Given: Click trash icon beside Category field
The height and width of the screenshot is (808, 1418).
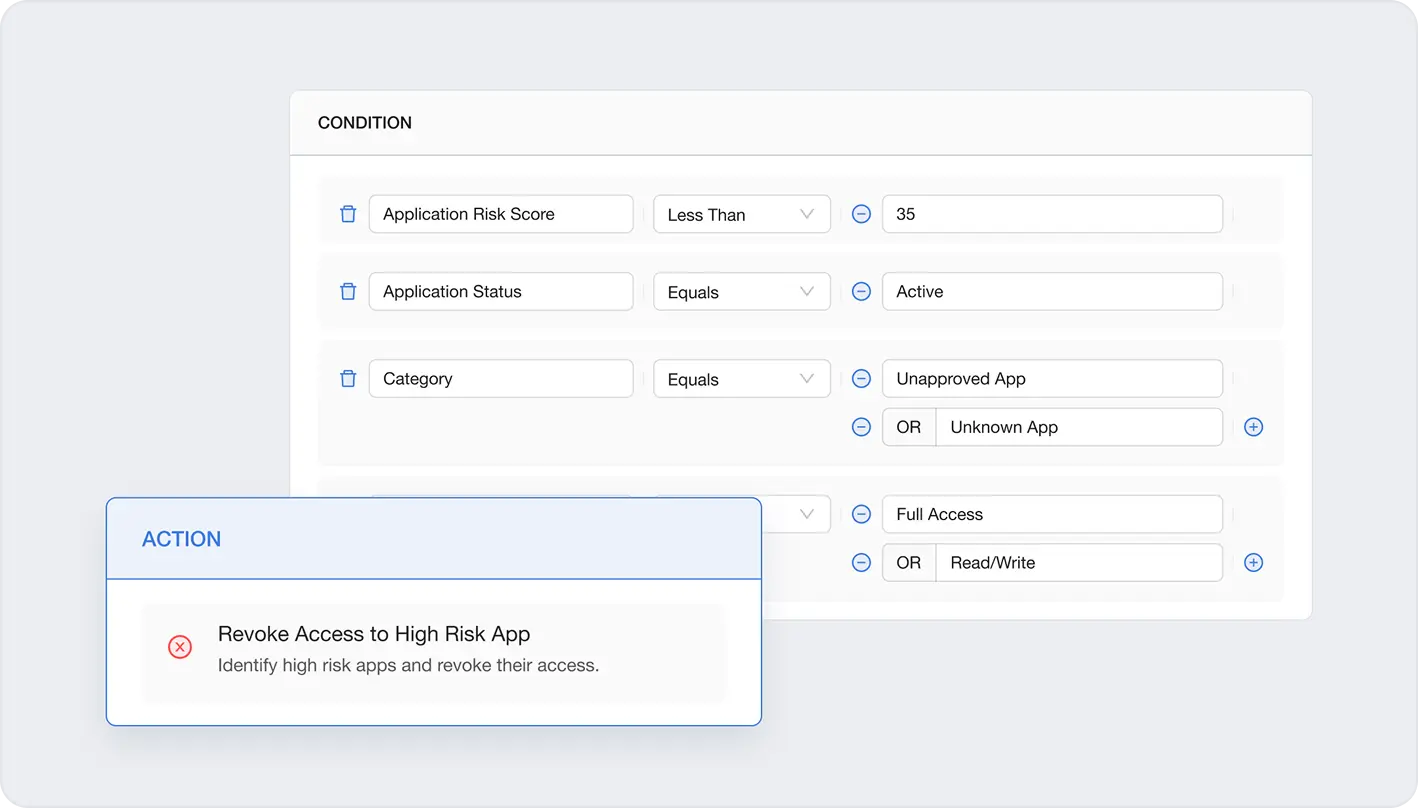Looking at the screenshot, I should [348, 379].
